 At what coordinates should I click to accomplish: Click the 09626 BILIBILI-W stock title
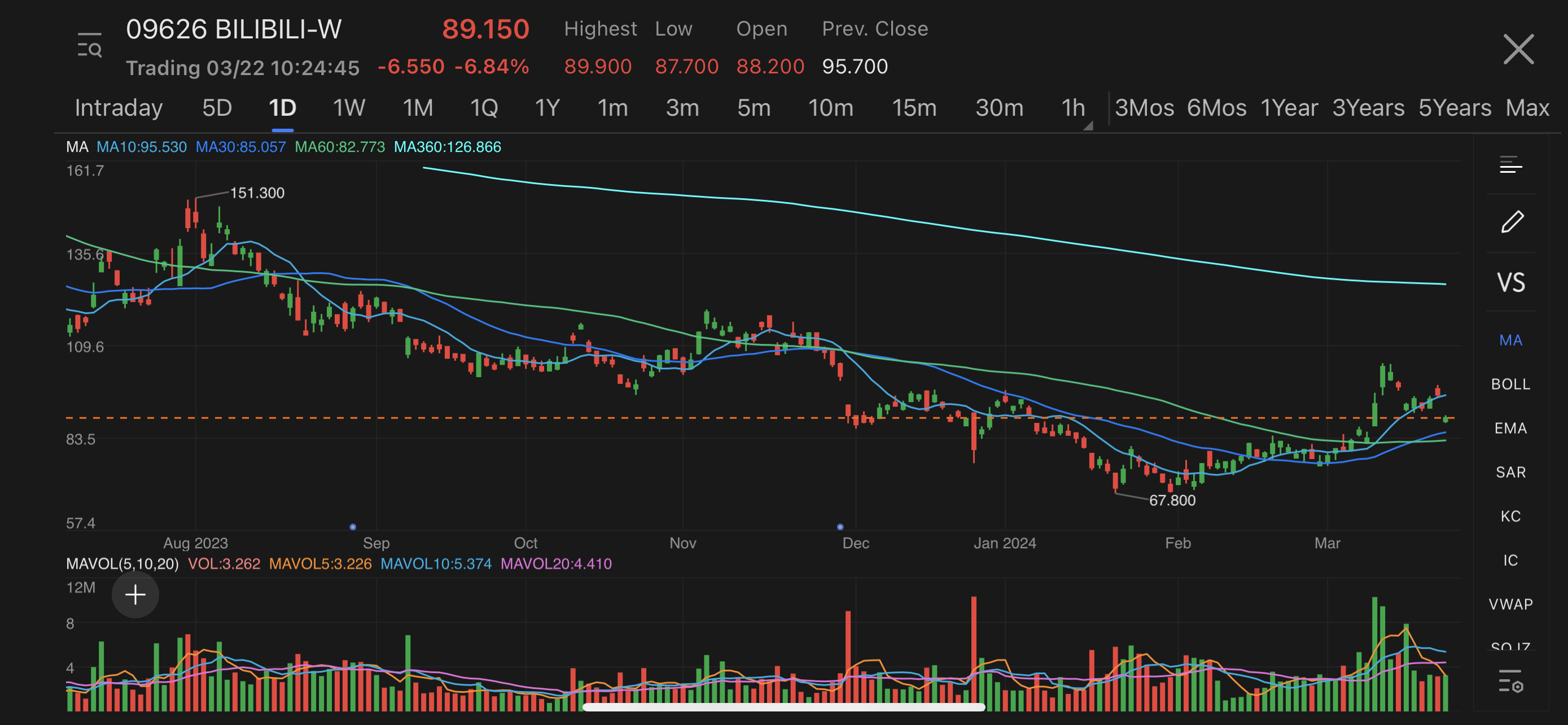pyautogui.click(x=234, y=29)
